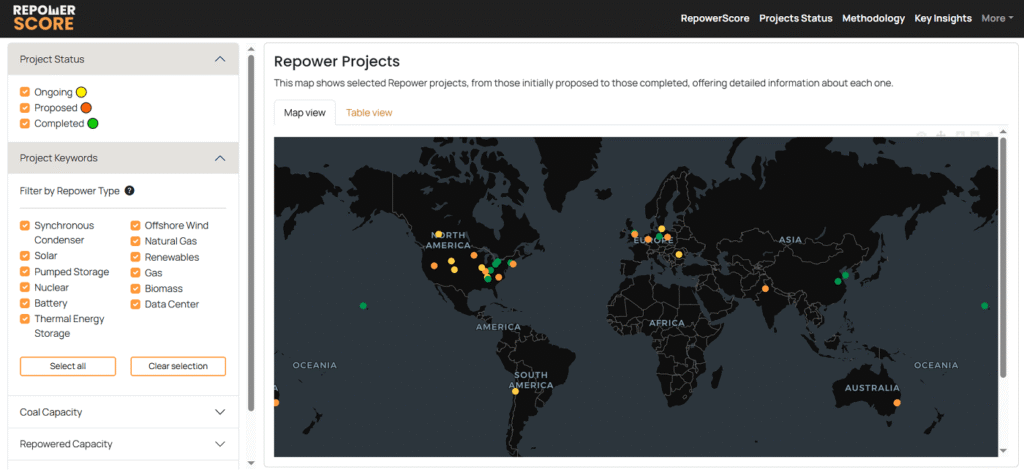Image resolution: width=1024 pixels, height=470 pixels.
Task: Toggle the Nuclear filter checkbox
Action: [25, 288]
